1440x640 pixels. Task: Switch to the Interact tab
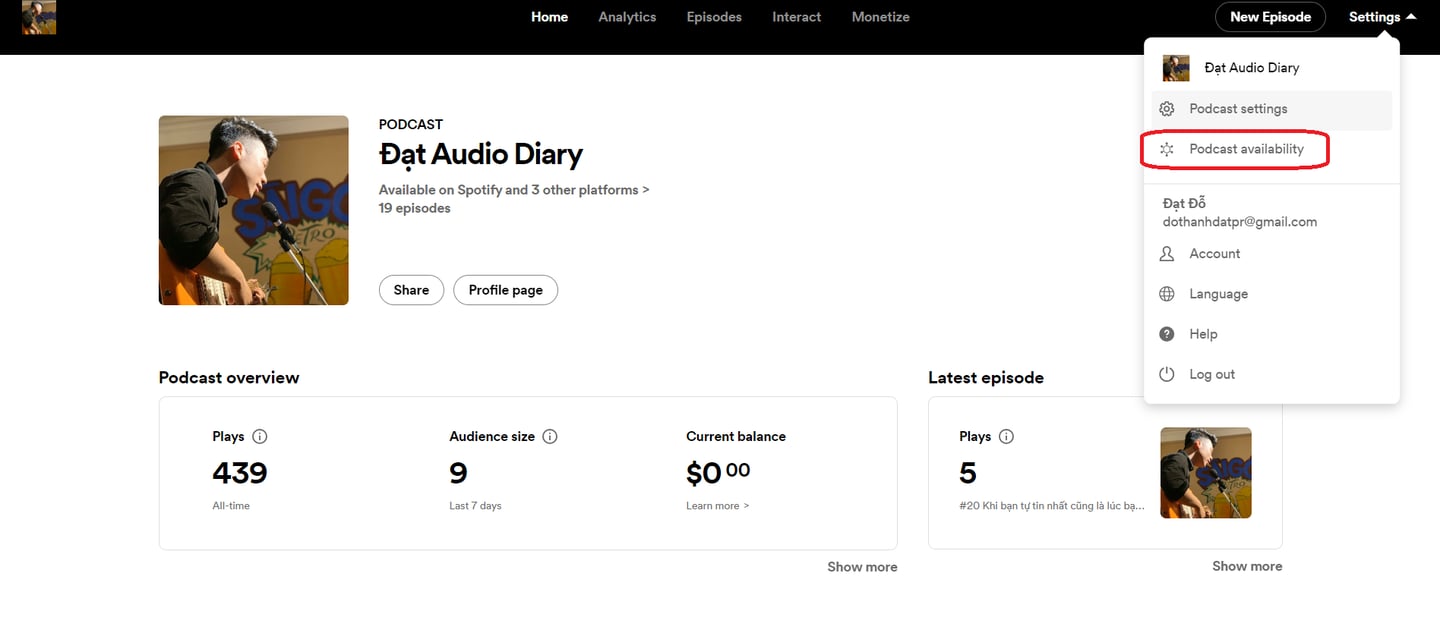pos(796,17)
